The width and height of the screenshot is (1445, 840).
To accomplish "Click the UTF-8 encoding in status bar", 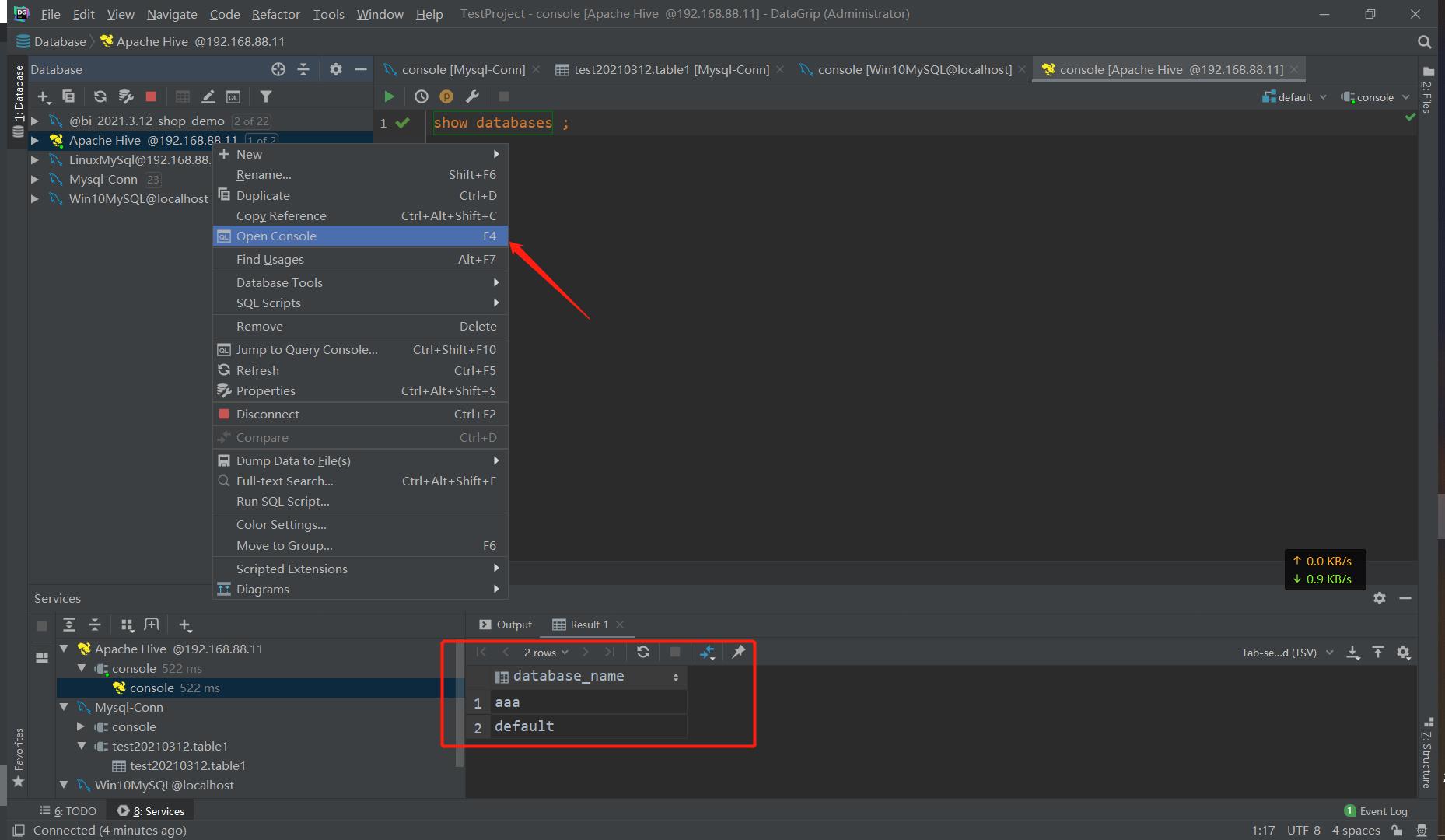I will coord(1303,830).
